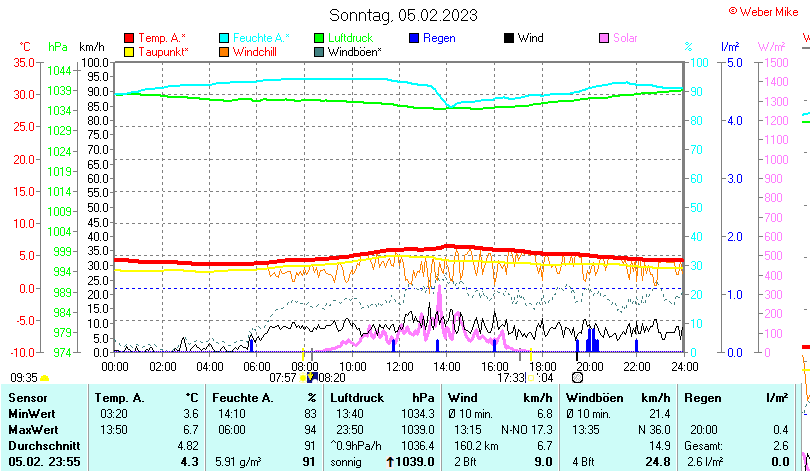The image size is (810, 471).
Task: Click the blue Regen legend swatch
Action: tap(414, 38)
